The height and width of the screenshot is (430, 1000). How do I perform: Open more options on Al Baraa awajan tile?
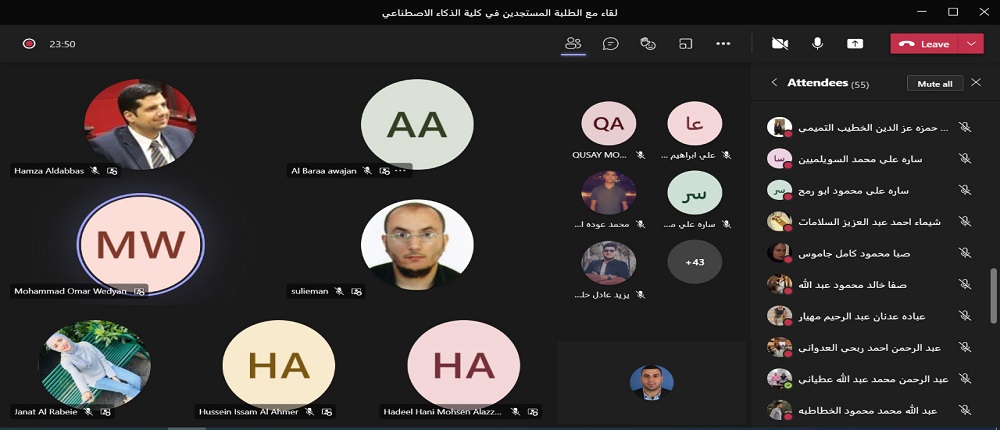(x=401, y=170)
